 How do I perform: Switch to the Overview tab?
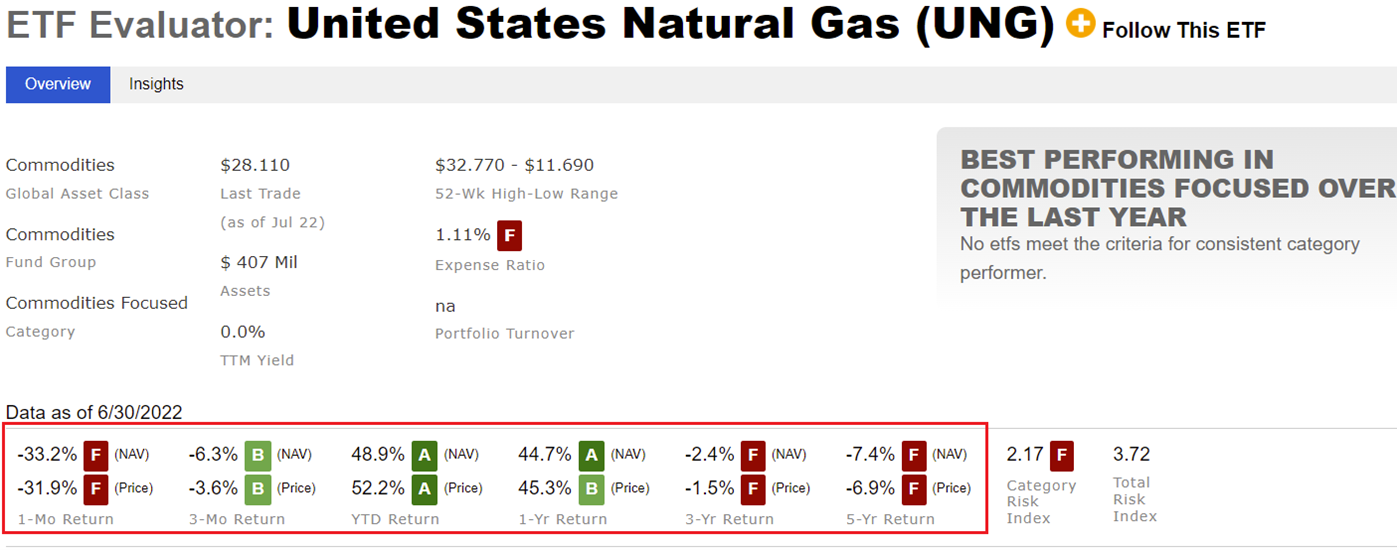coord(58,84)
